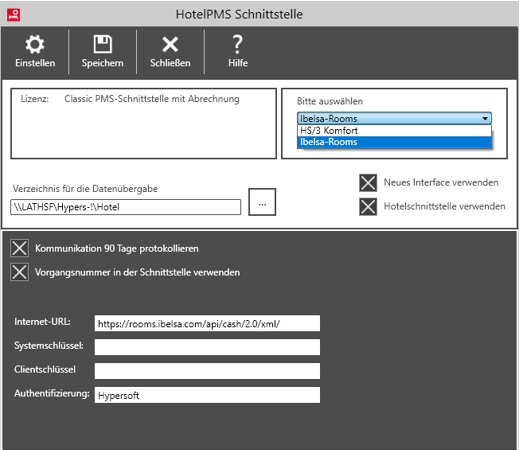
Task: Select HS/3 Komfort from the dropdown list
Action: coord(394,130)
